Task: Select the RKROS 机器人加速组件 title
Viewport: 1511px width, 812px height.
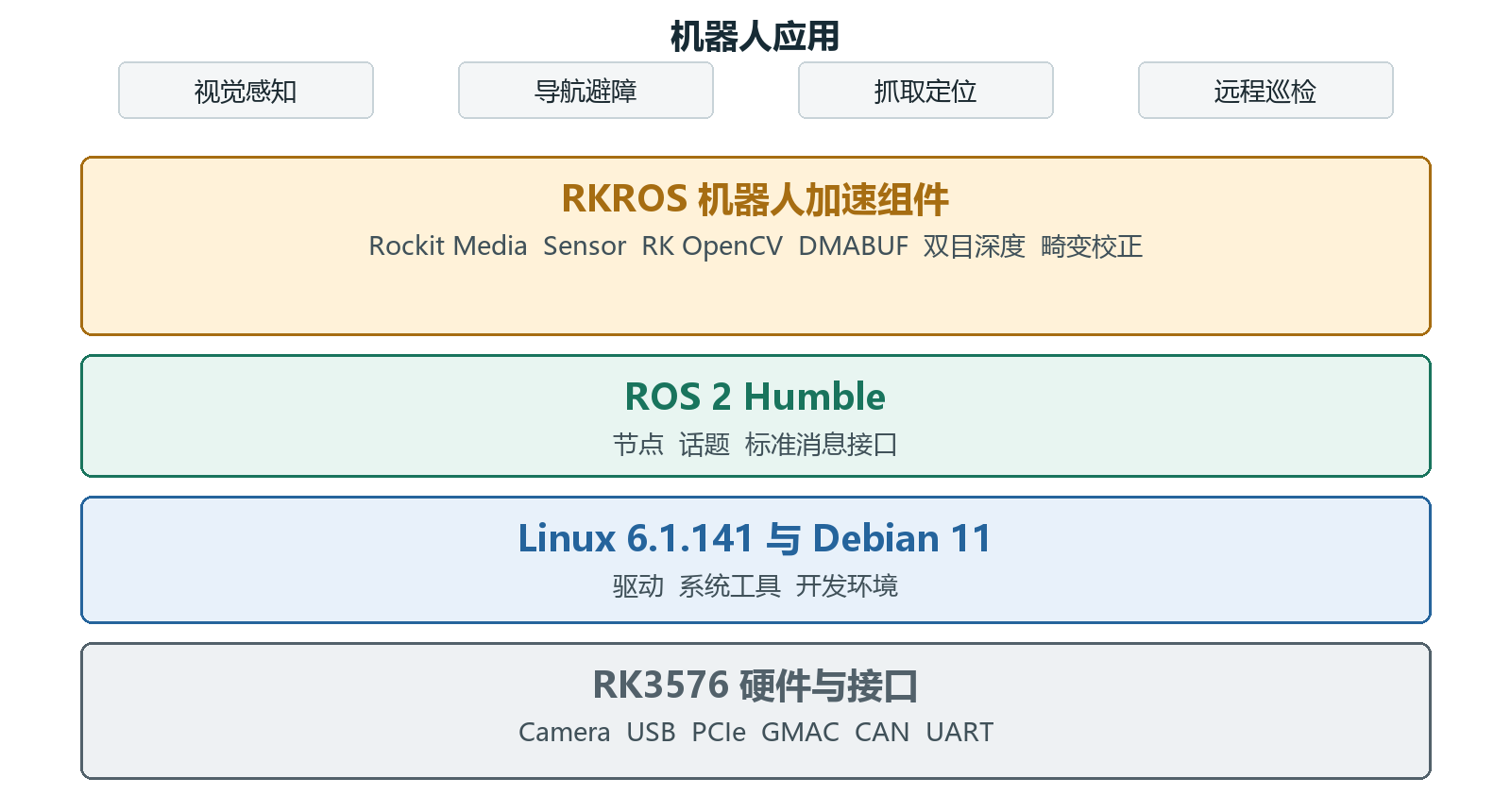Action: click(x=755, y=199)
